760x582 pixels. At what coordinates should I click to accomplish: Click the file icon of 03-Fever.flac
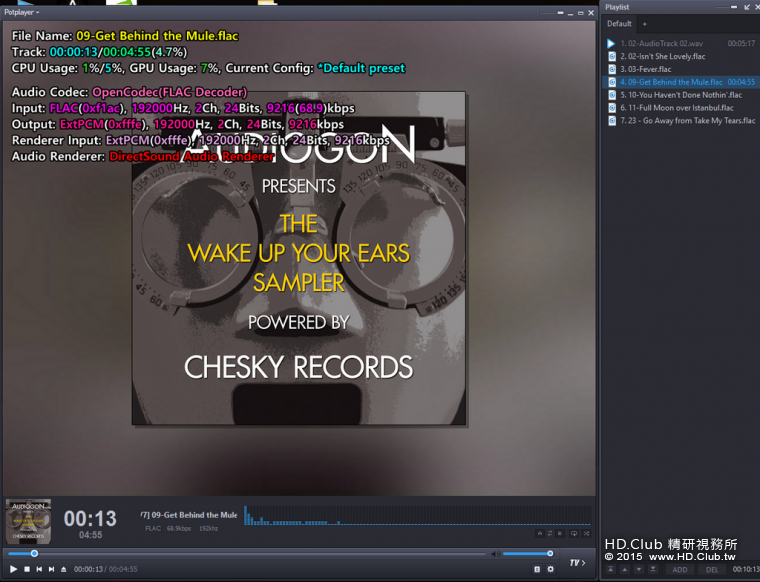coord(612,69)
